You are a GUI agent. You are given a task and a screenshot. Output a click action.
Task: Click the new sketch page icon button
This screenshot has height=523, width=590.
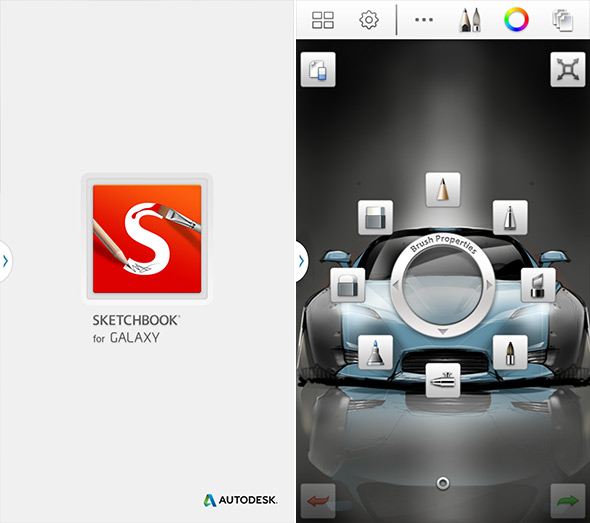tap(318, 70)
